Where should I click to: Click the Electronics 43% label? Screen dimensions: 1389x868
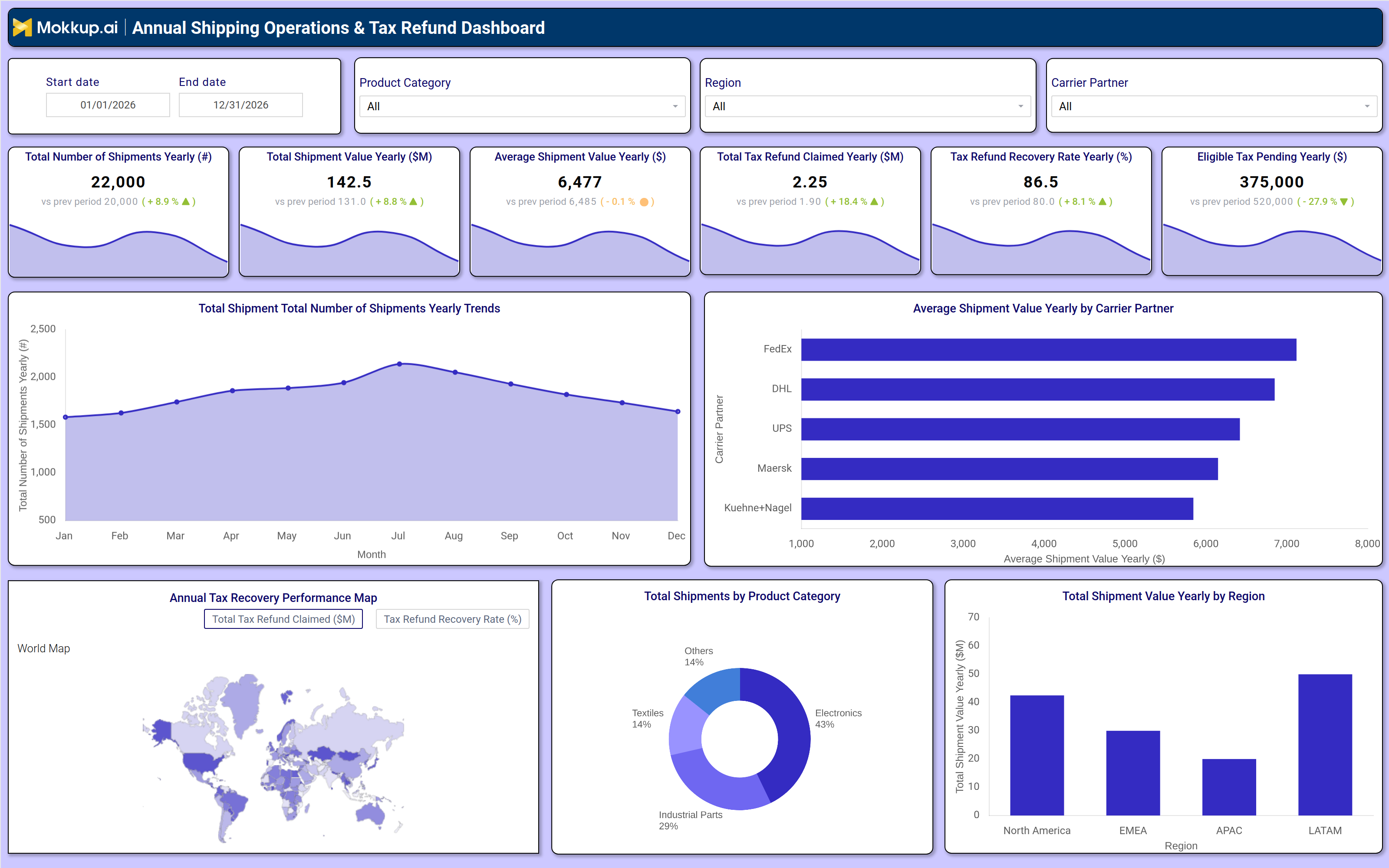[838, 718]
